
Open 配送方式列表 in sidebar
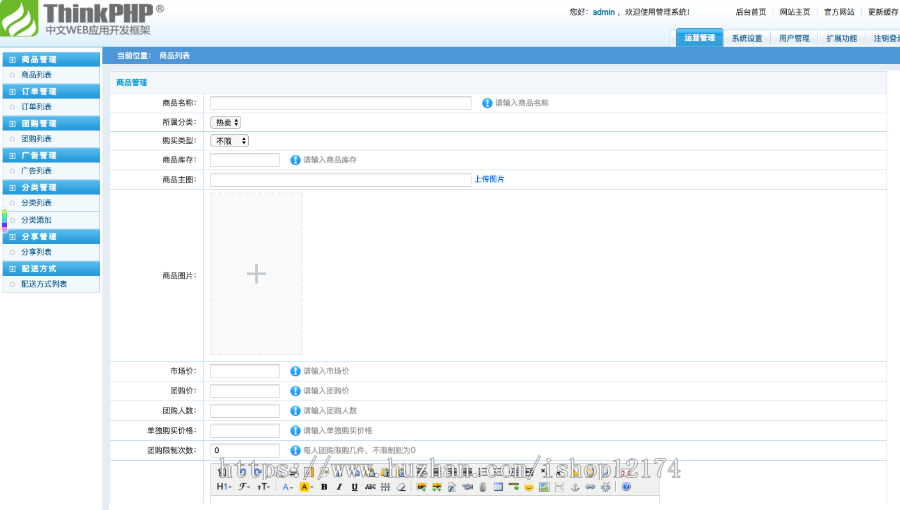(x=44, y=284)
